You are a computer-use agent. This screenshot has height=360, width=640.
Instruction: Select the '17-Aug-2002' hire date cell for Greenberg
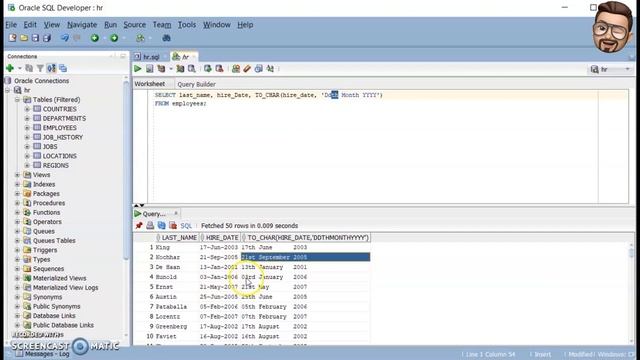pyautogui.click(x=219, y=327)
